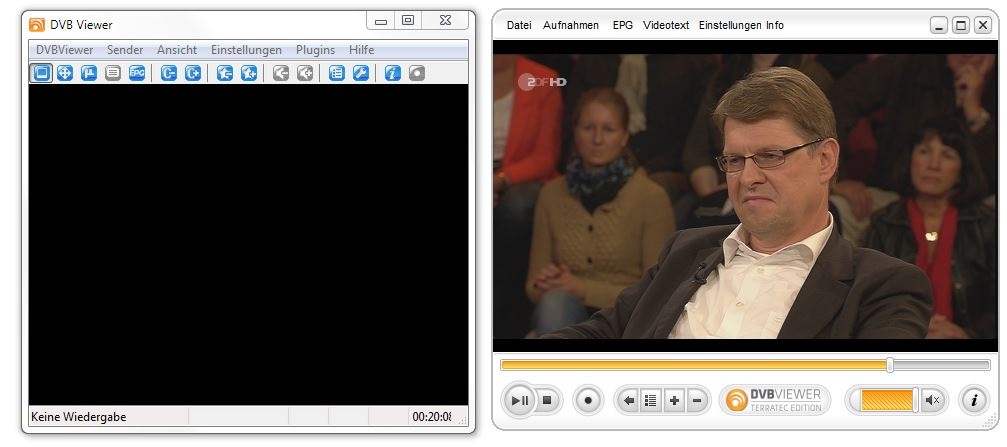Click the EPG icon in the left toolbar
This screenshot has height=447, width=1007.
(x=137, y=73)
